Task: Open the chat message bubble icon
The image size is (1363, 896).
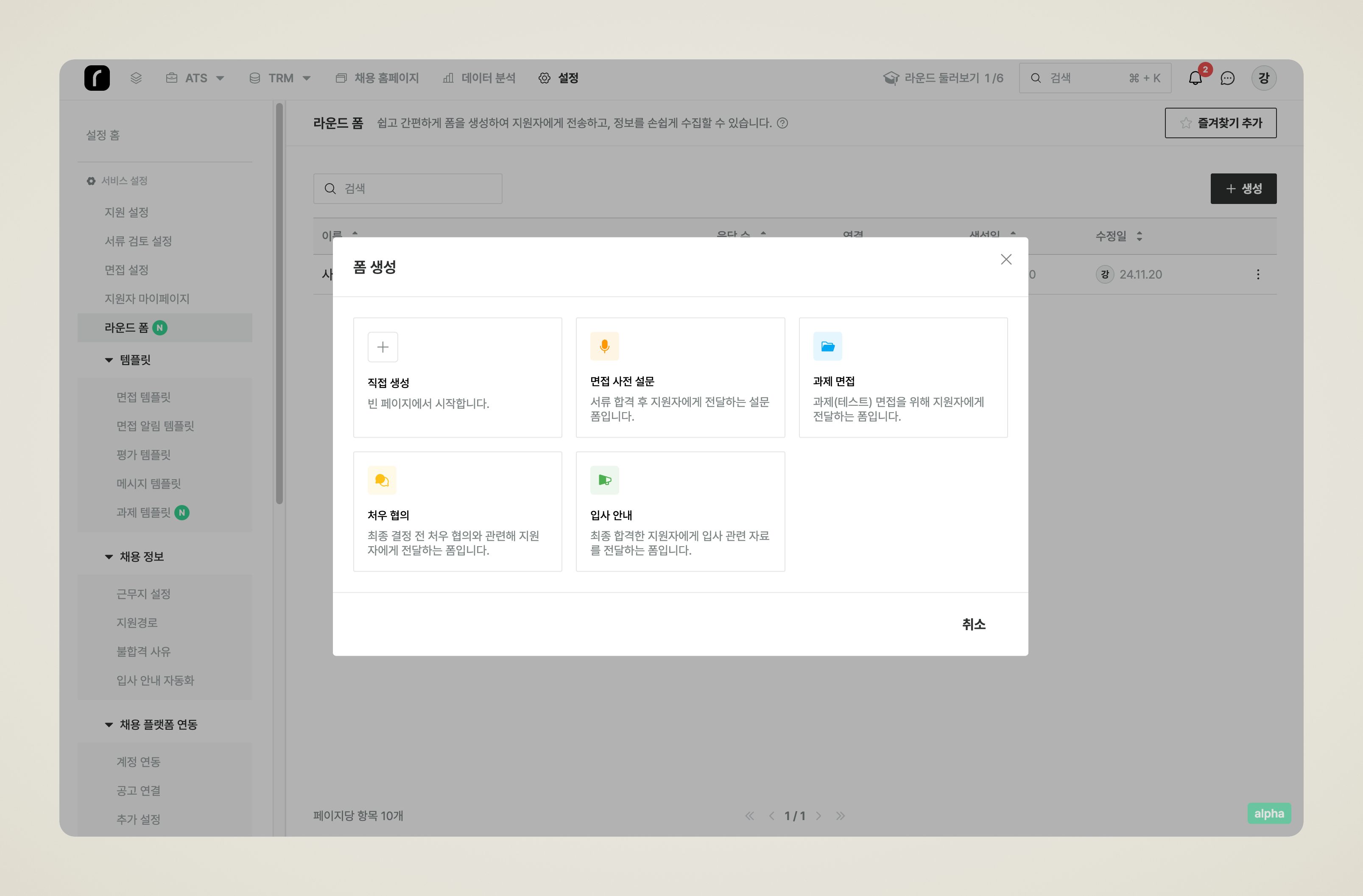Action: pos(1227,78)
